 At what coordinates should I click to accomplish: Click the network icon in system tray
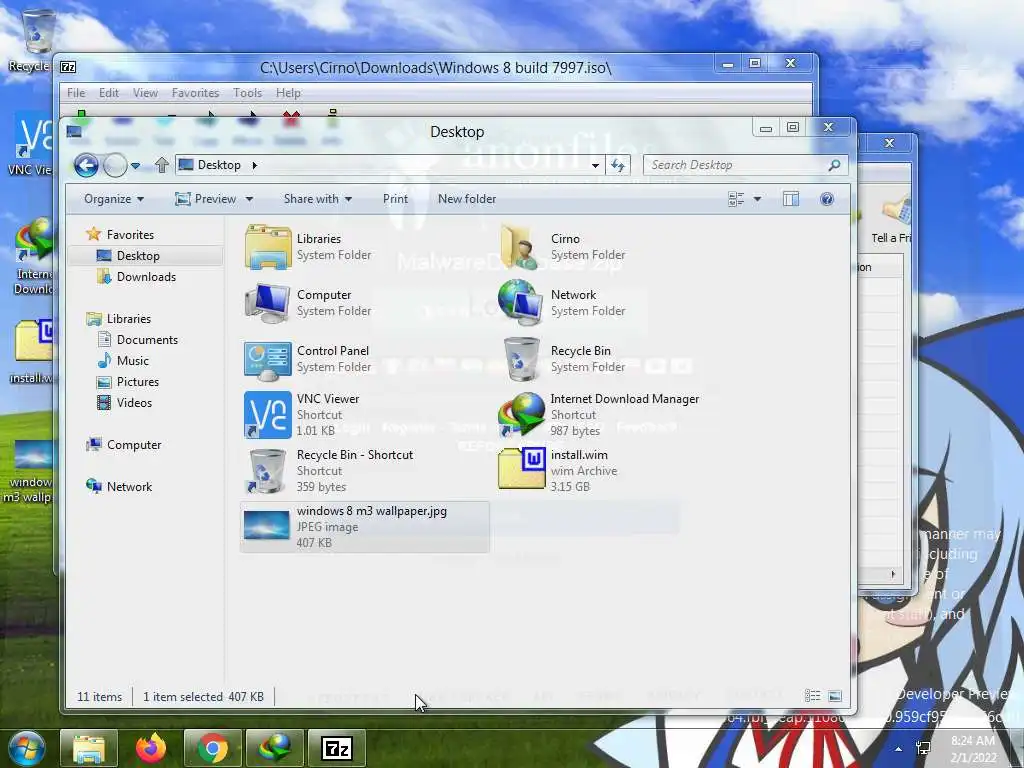923,748
